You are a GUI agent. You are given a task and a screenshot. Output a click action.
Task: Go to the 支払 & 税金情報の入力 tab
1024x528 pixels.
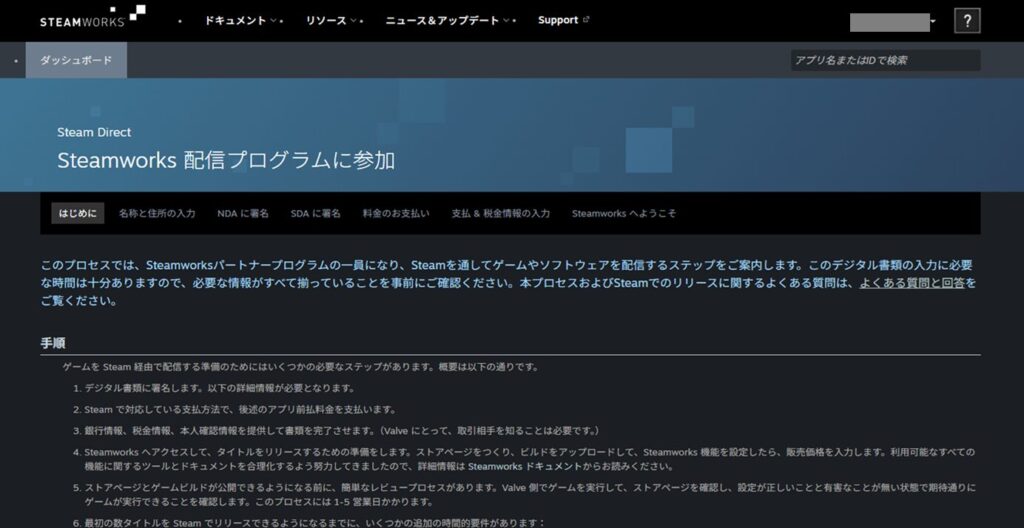pos(500,213)
